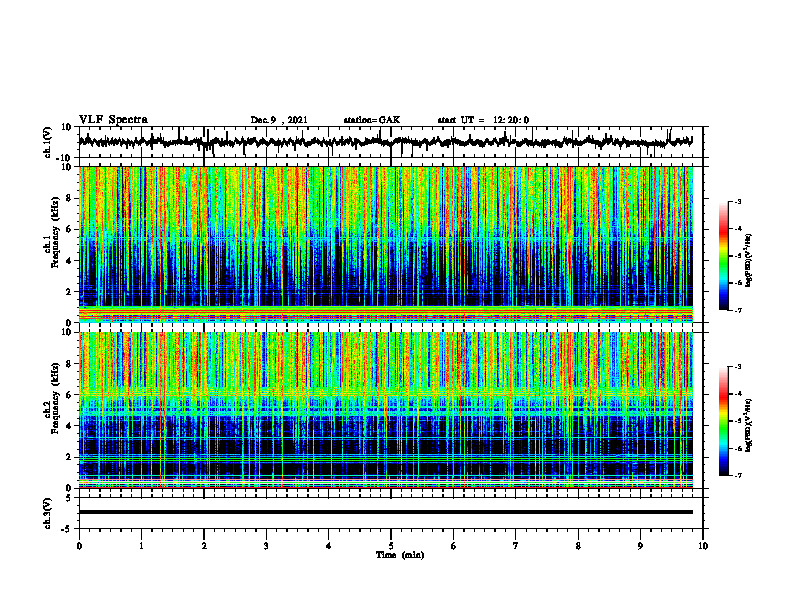Viewport: 792px width, 612px height.
Task: Click inside the ch.1 spectrogram panel
Action: click(385, 244)
